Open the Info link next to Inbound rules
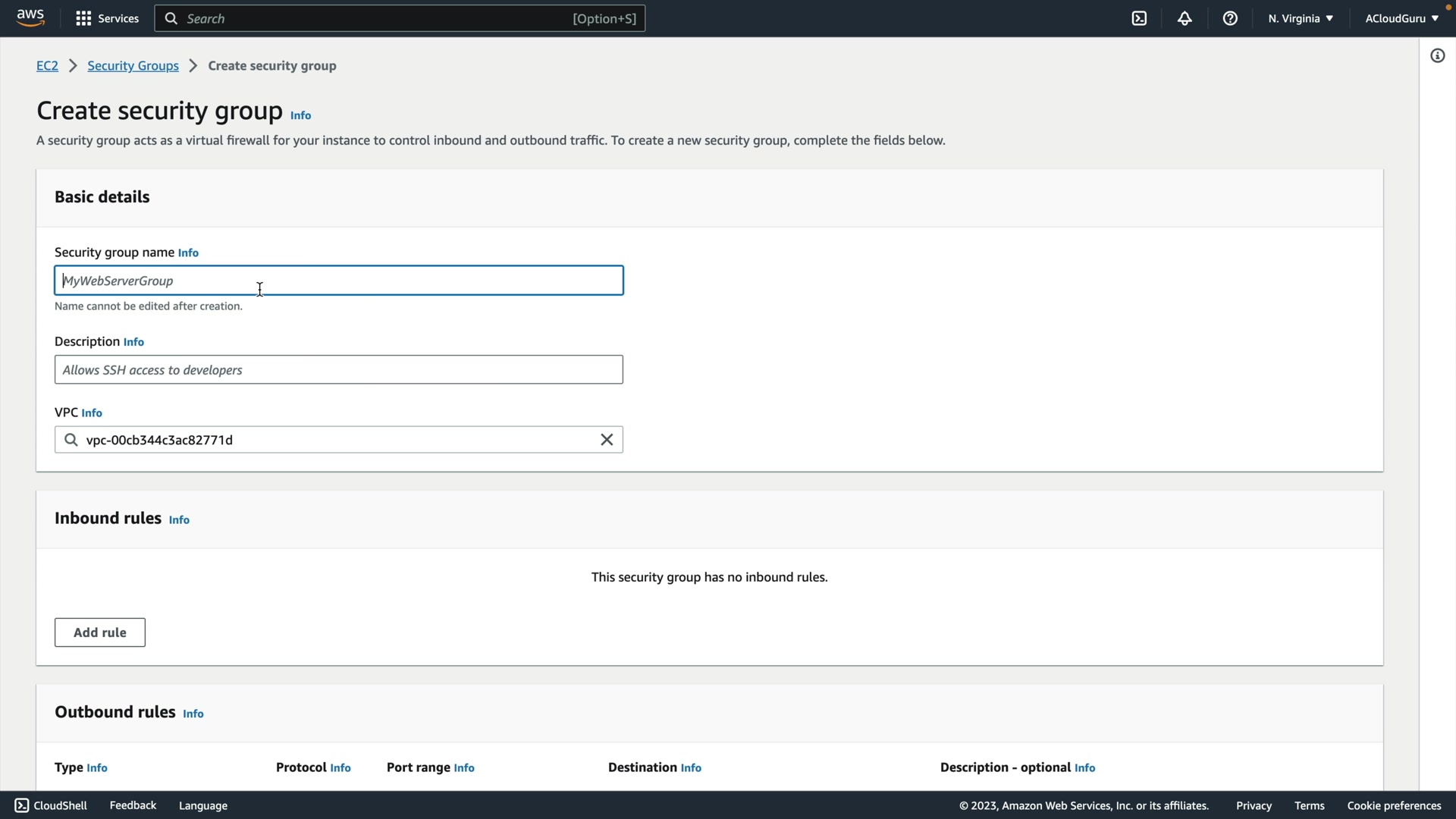Viewport: 1456px width, 819px height. (179, 520)
